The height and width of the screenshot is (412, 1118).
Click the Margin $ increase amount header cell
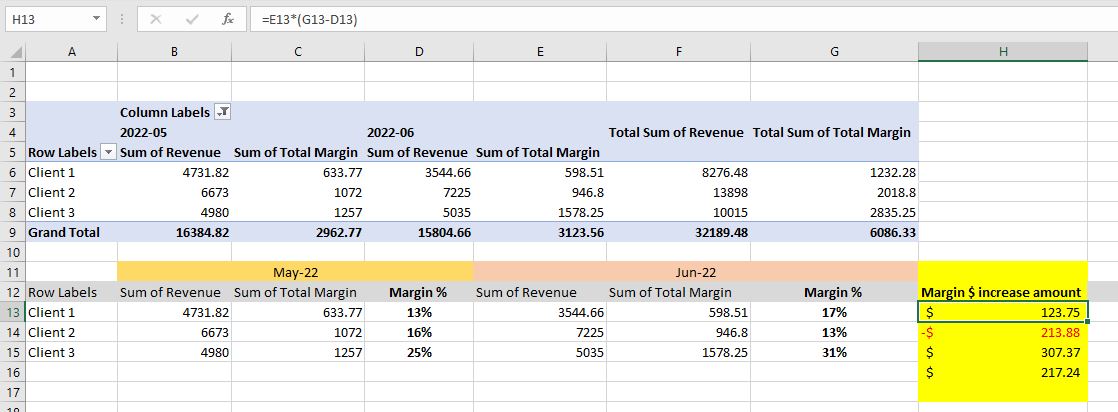coord(1003,292)
